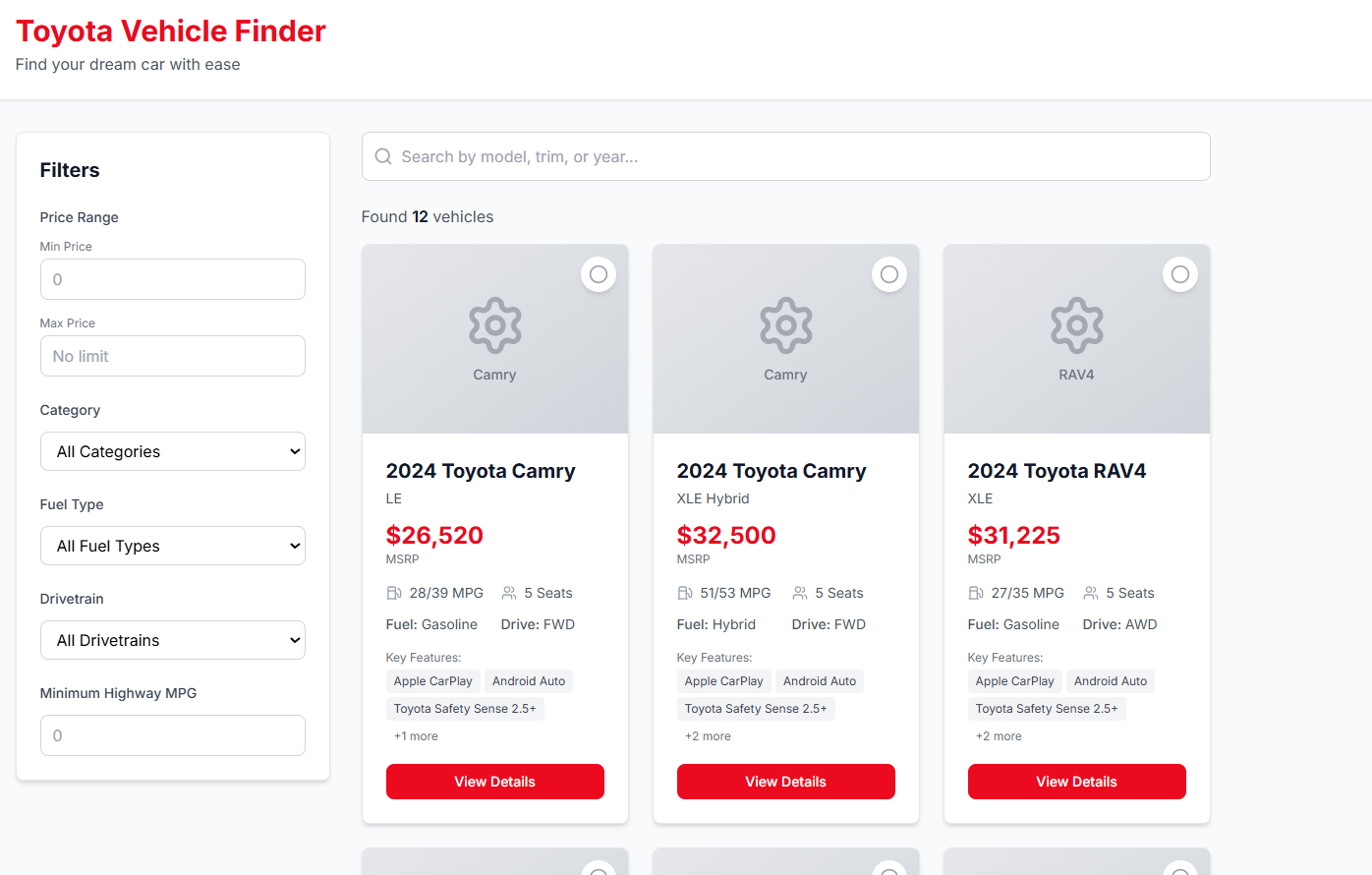
Task: View Details for RAV4 XLE
Action: point(1077,782)
